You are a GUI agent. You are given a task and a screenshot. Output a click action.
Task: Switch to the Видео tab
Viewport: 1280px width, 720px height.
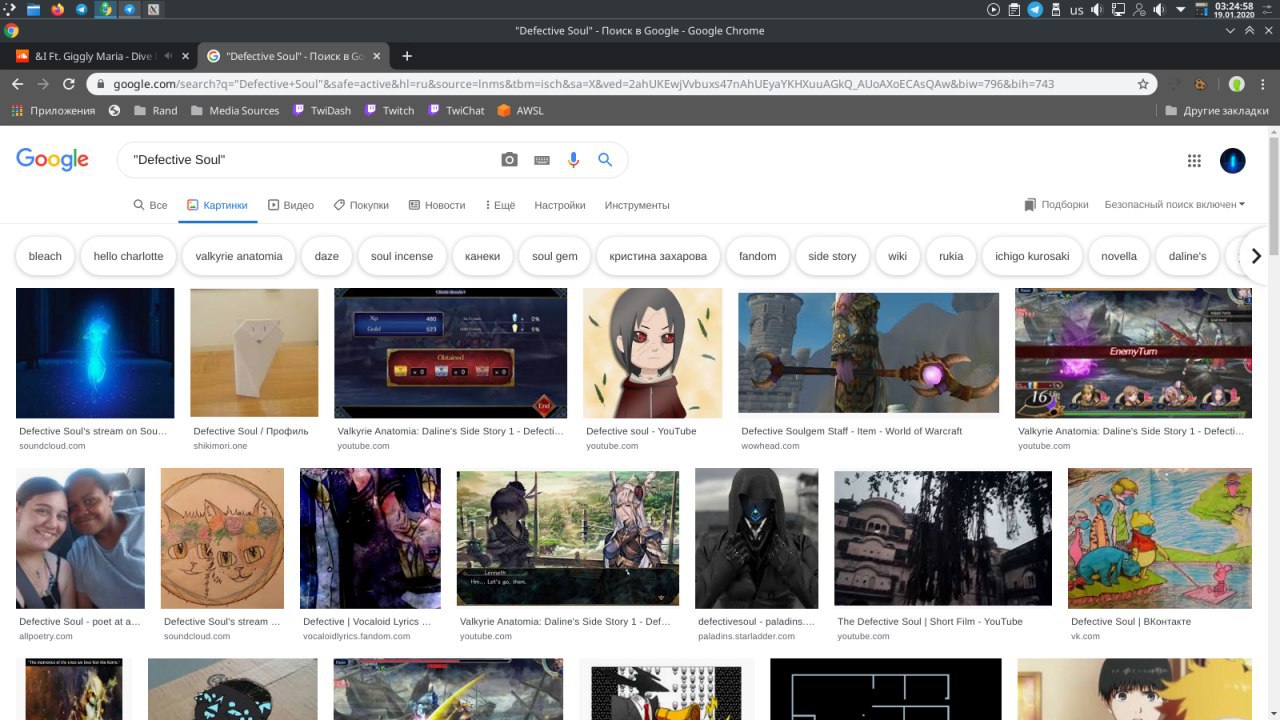pos(291,205)
